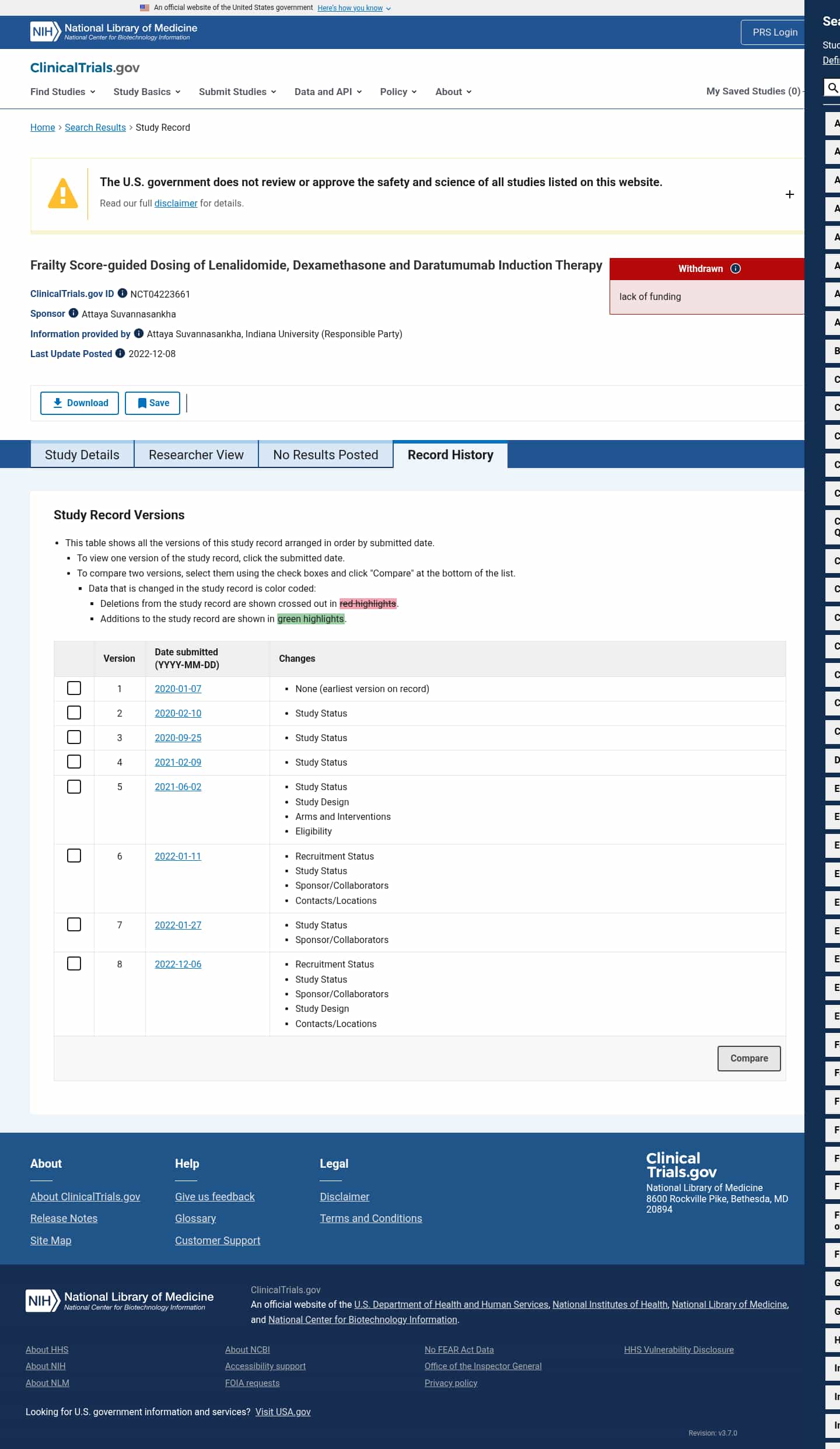The image size is (840, 1449).
Task: Click the Download button
Action: point(79,403)
